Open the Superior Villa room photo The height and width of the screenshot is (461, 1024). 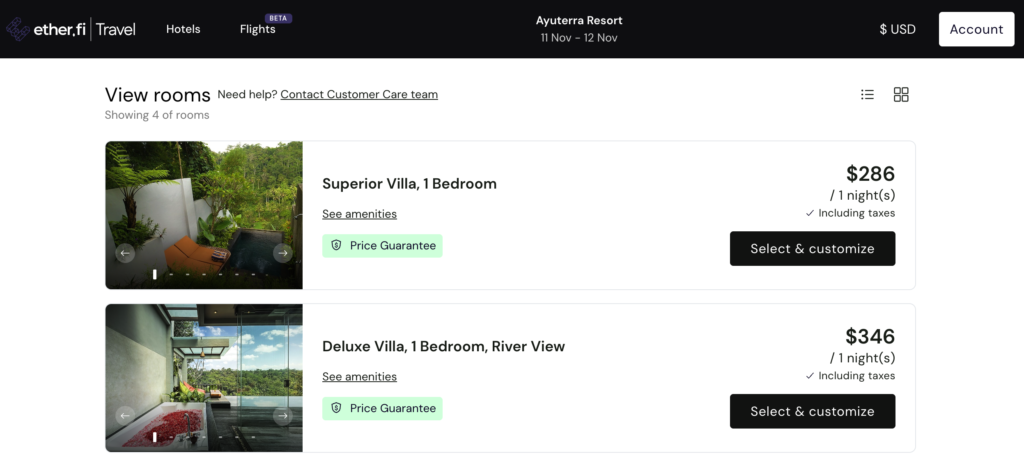204,200
